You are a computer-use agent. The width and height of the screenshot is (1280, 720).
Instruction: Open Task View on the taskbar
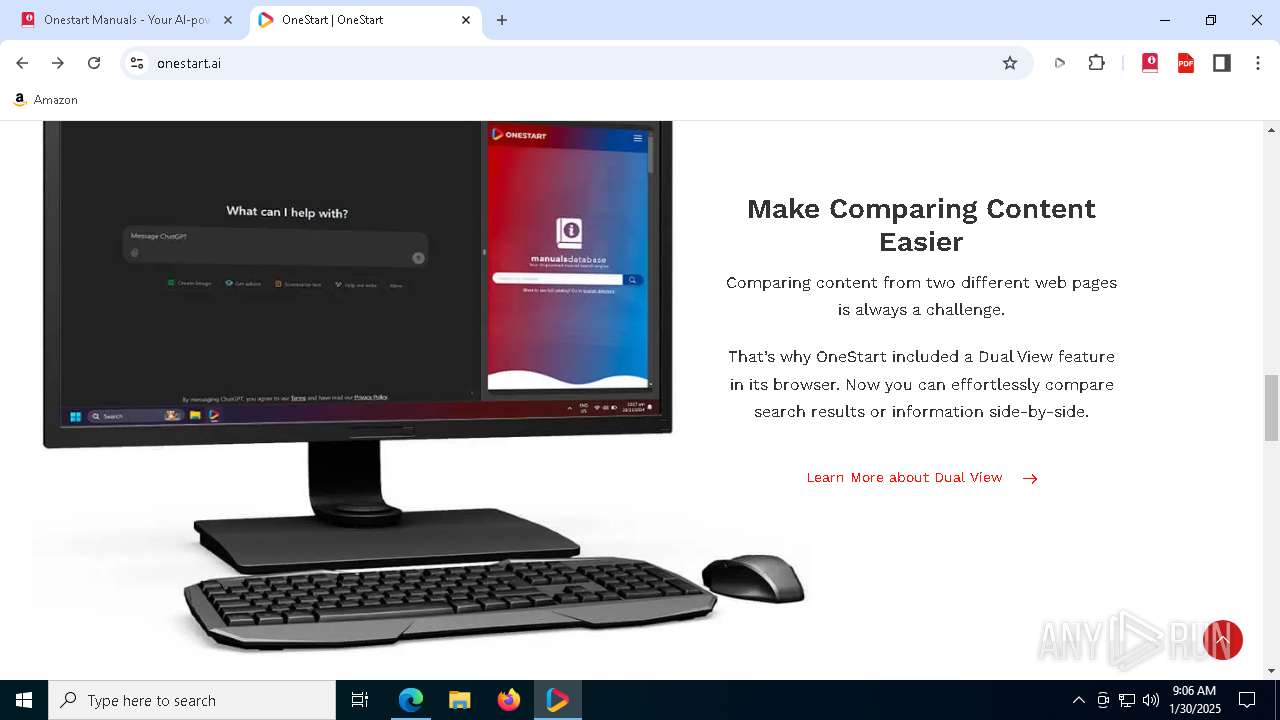tap(360, 700)
